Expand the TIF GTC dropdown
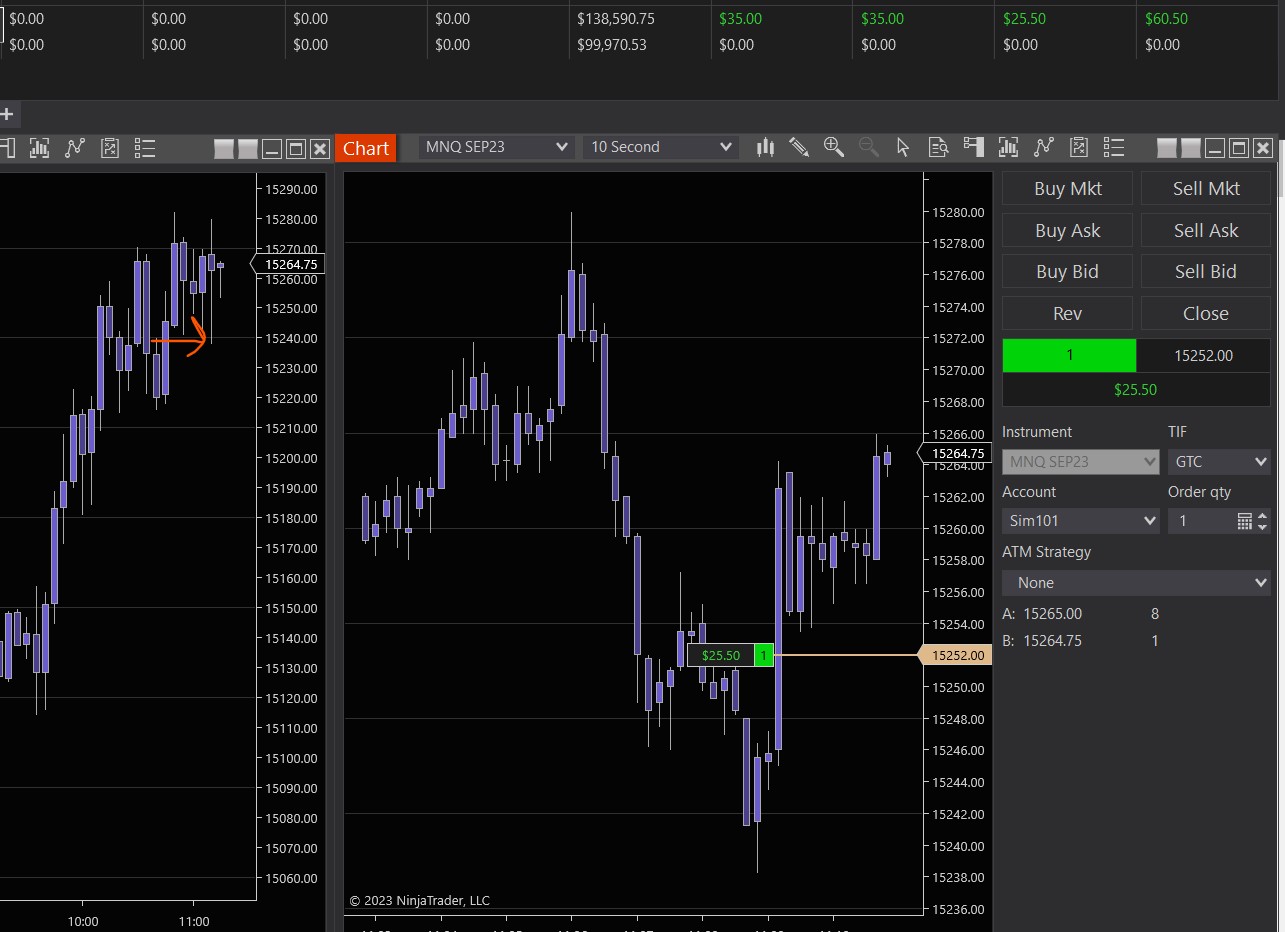The image size is (1285, 932). pos(1218,462)
